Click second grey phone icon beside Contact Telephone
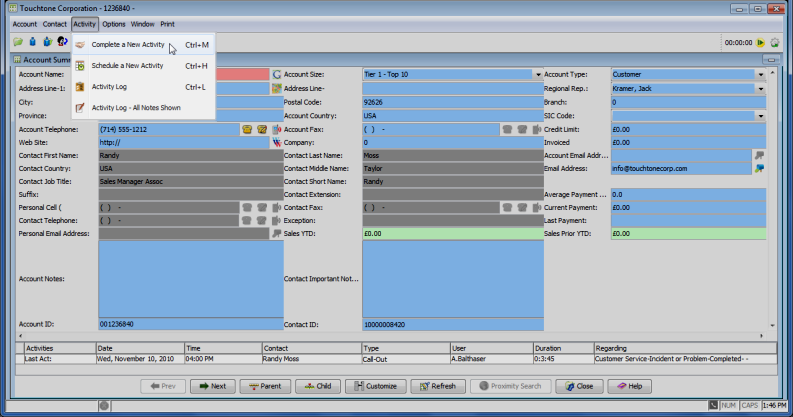 click(261, 220)
